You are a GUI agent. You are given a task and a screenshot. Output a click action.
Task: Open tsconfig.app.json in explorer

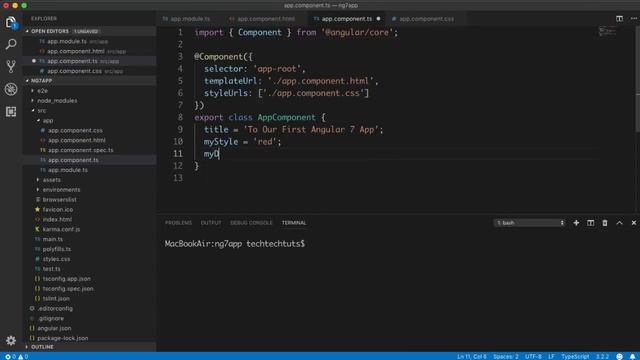coord(66,279)
